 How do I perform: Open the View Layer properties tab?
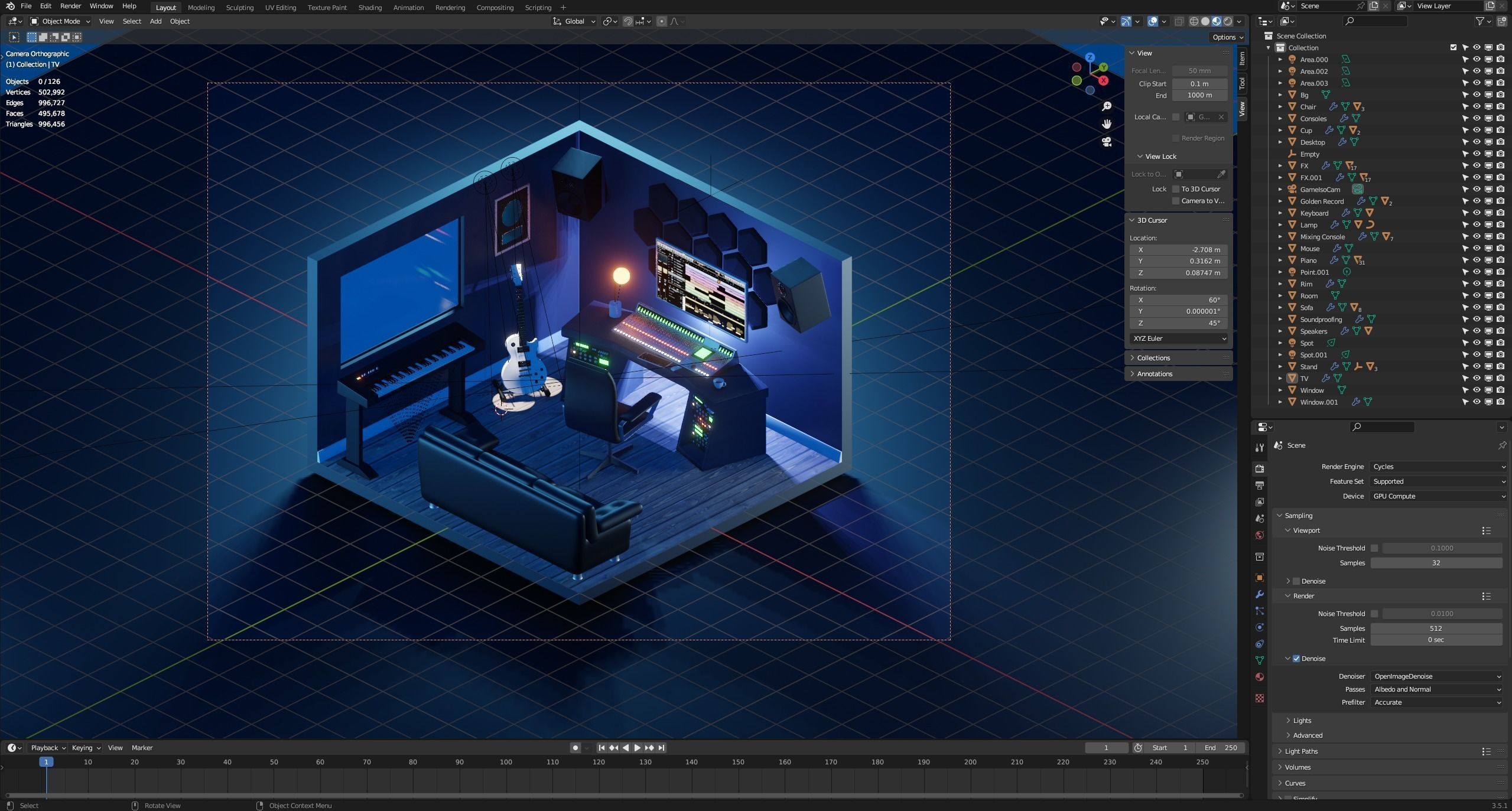tap(1259, 501)
